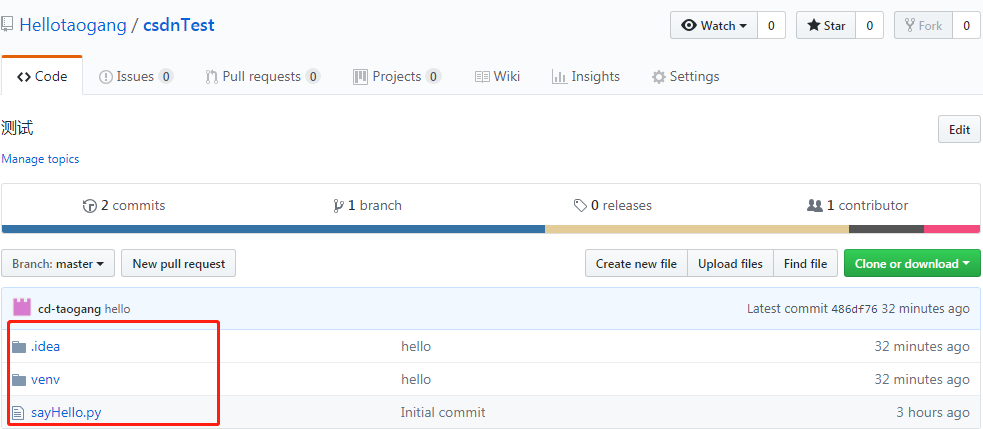Click the Insights bar graph icon
This screenshot has width=983, height=429.
[559, 77]
